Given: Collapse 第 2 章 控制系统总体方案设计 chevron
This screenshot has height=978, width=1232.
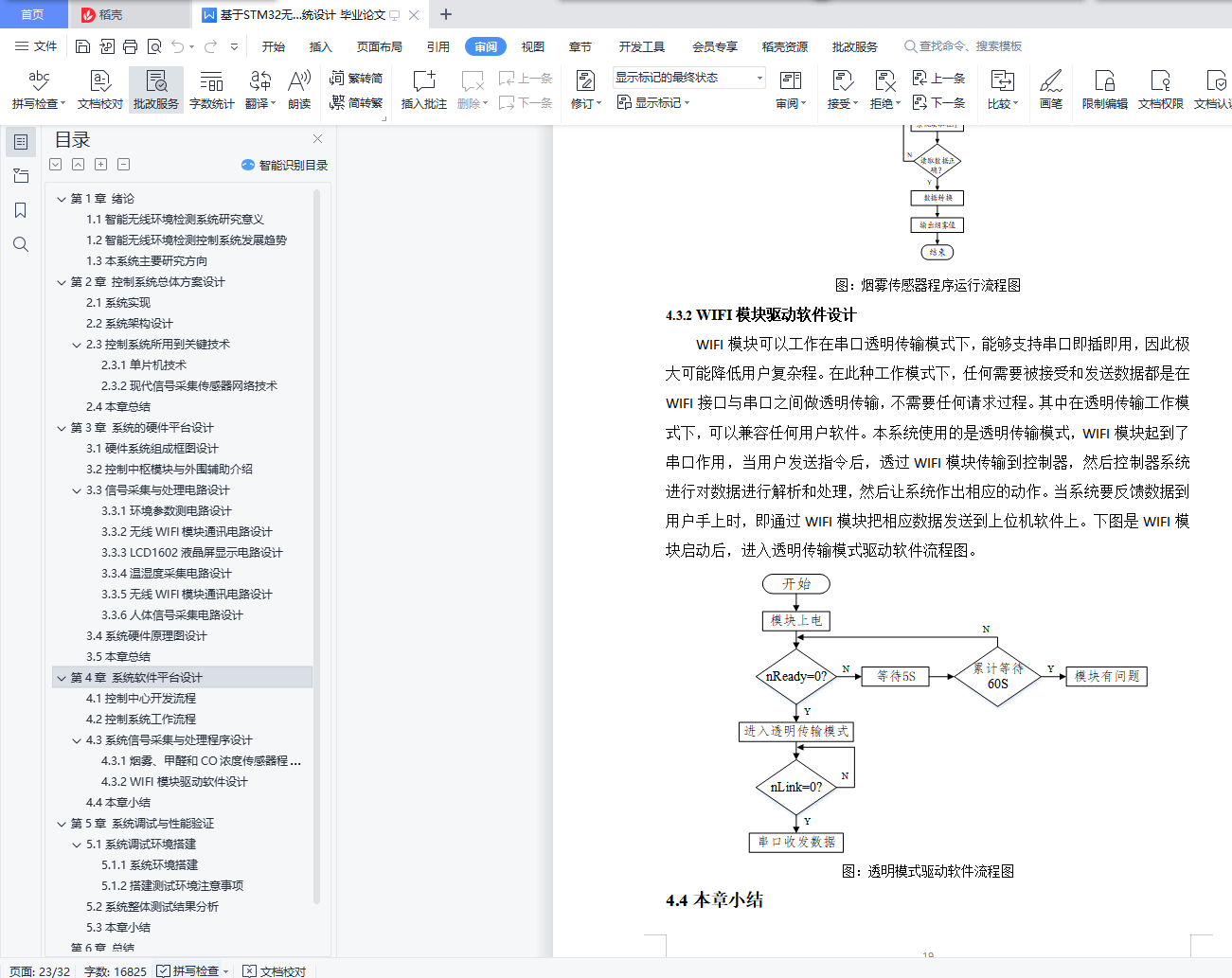Looking at the screenshot, I should (62, 282).
